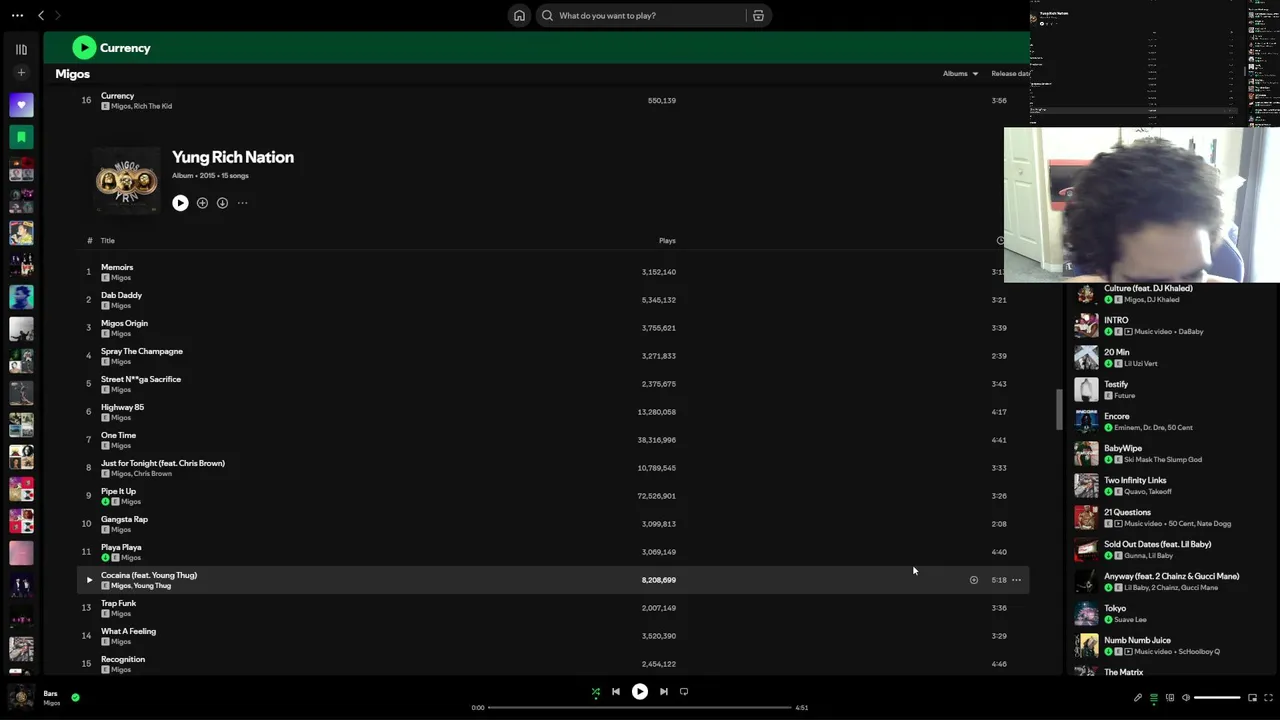Open Young Thug artist link under Cocaina
This screenshot has height=720, width=1280.
152,586
